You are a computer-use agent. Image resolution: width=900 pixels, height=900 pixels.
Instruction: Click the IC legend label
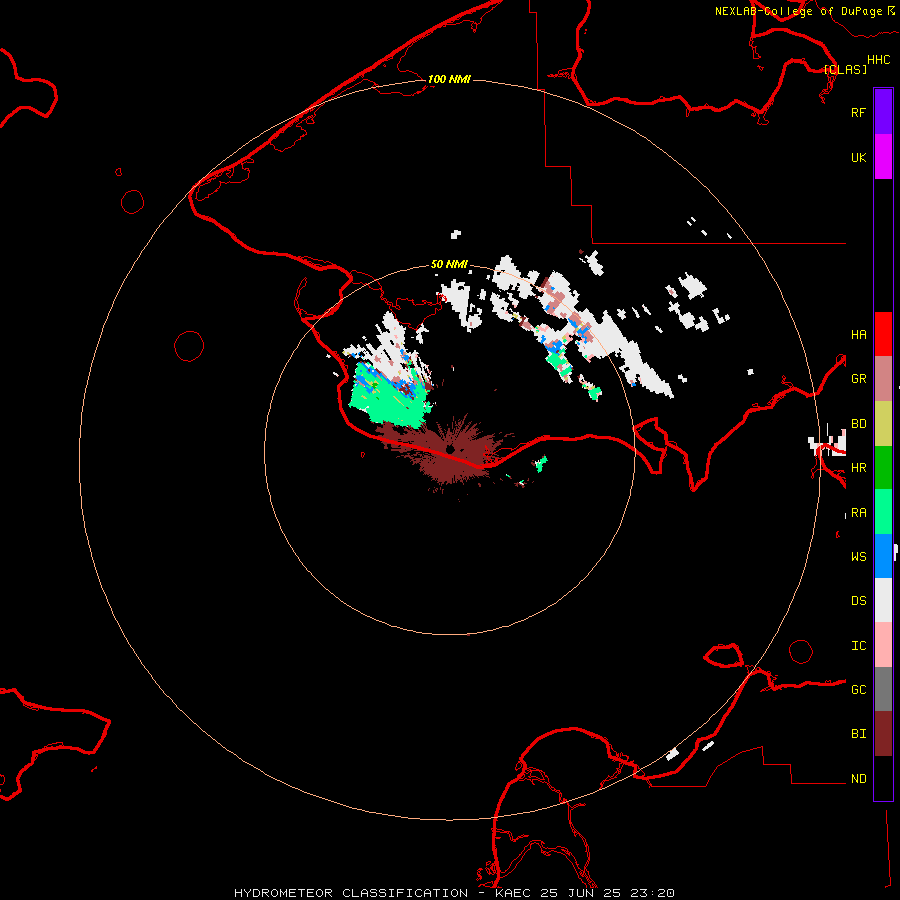point(858,645)
